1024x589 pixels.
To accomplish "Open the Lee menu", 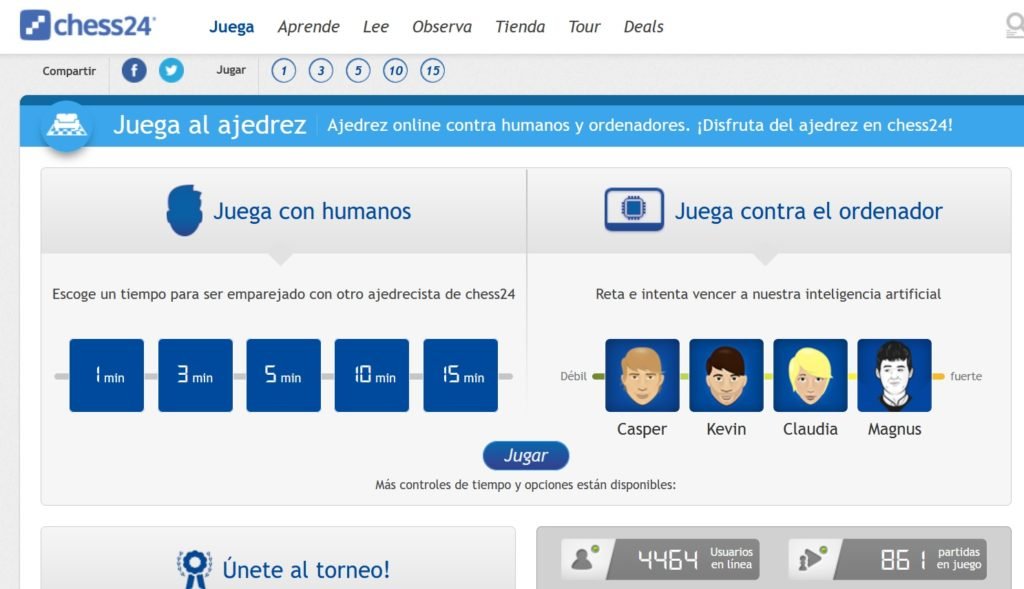I will point(376,27).
